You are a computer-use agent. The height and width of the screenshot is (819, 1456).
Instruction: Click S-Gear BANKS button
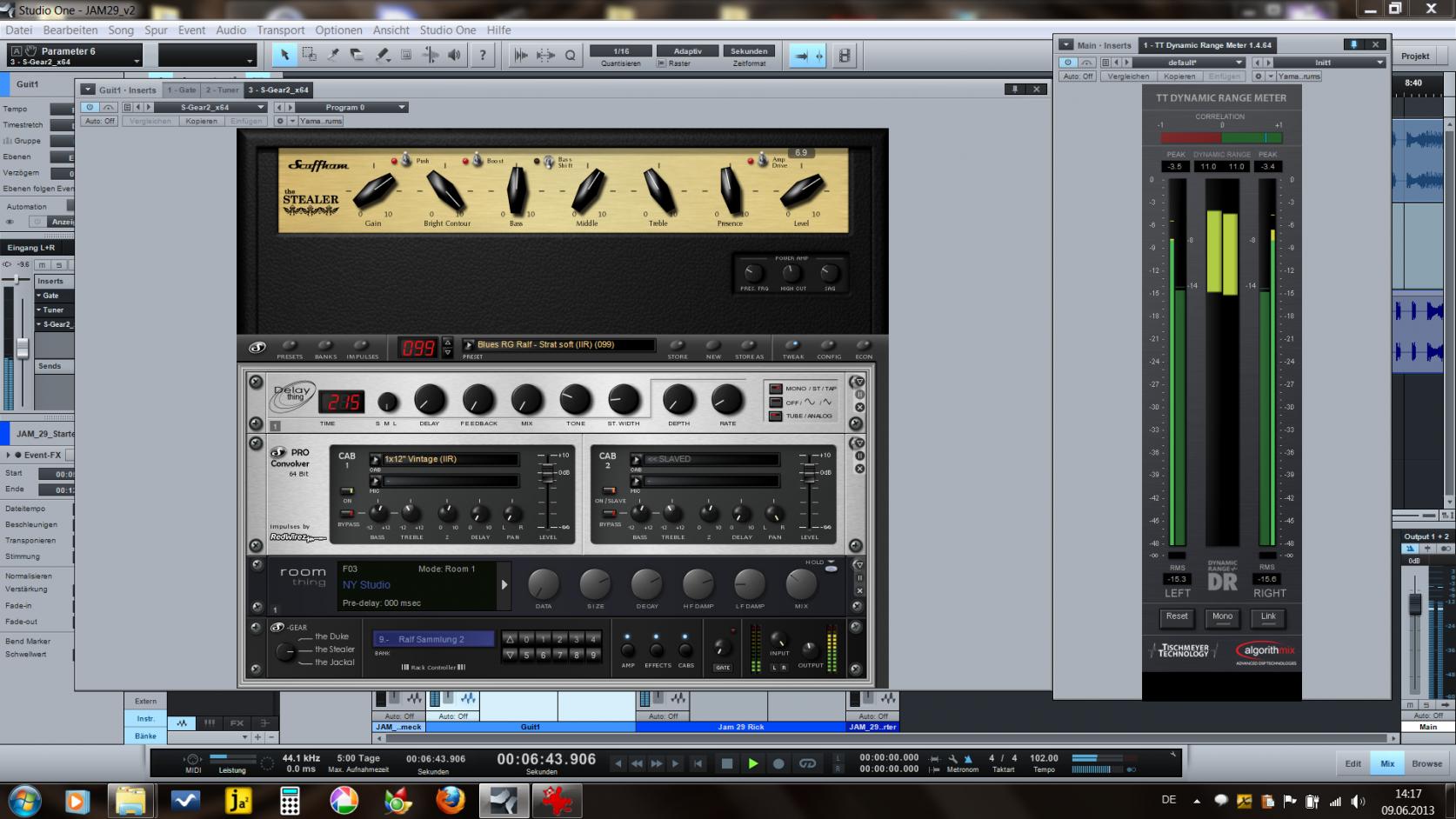(x=325, y=345)
